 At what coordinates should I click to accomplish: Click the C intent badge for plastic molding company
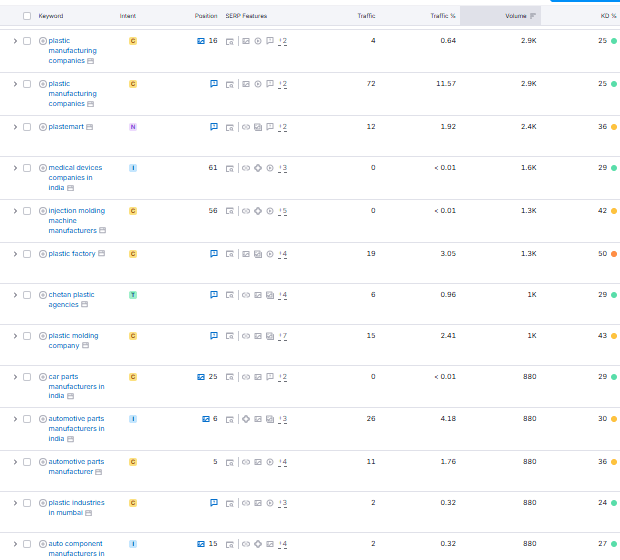click(133, 336)
